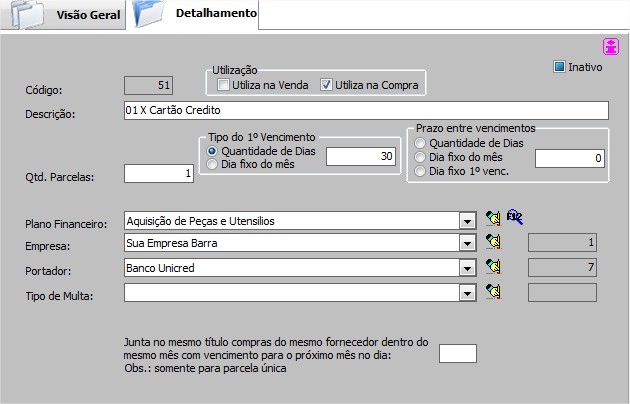Uncheck the Utiliza na Compra checkbox

tap(326, 86)
